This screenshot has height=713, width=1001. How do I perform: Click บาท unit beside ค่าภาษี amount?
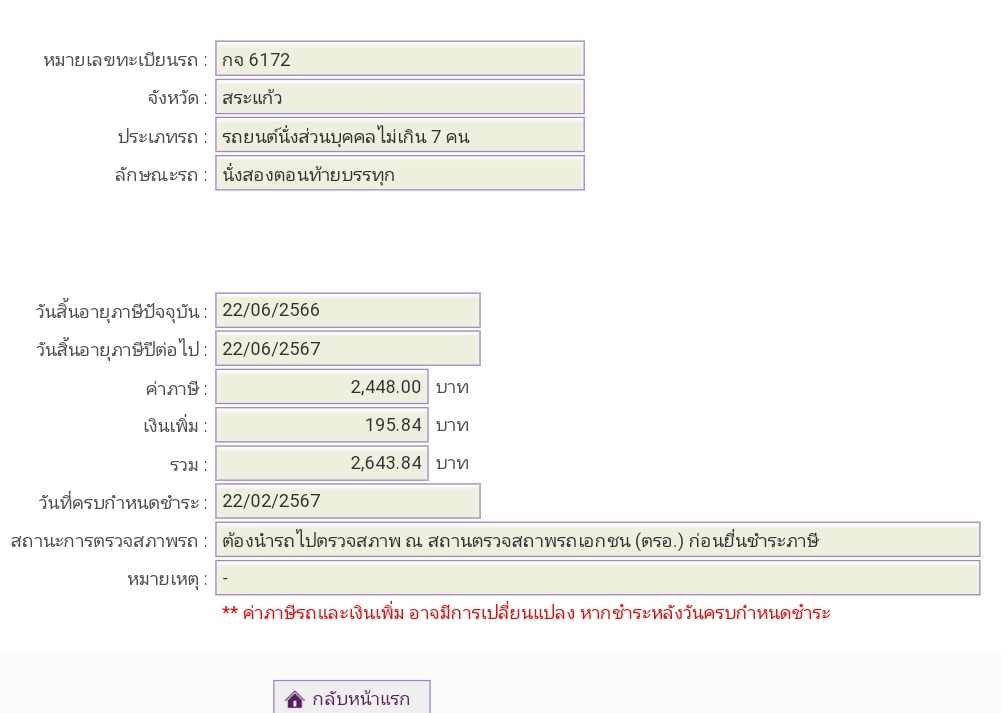click(452, 387)
